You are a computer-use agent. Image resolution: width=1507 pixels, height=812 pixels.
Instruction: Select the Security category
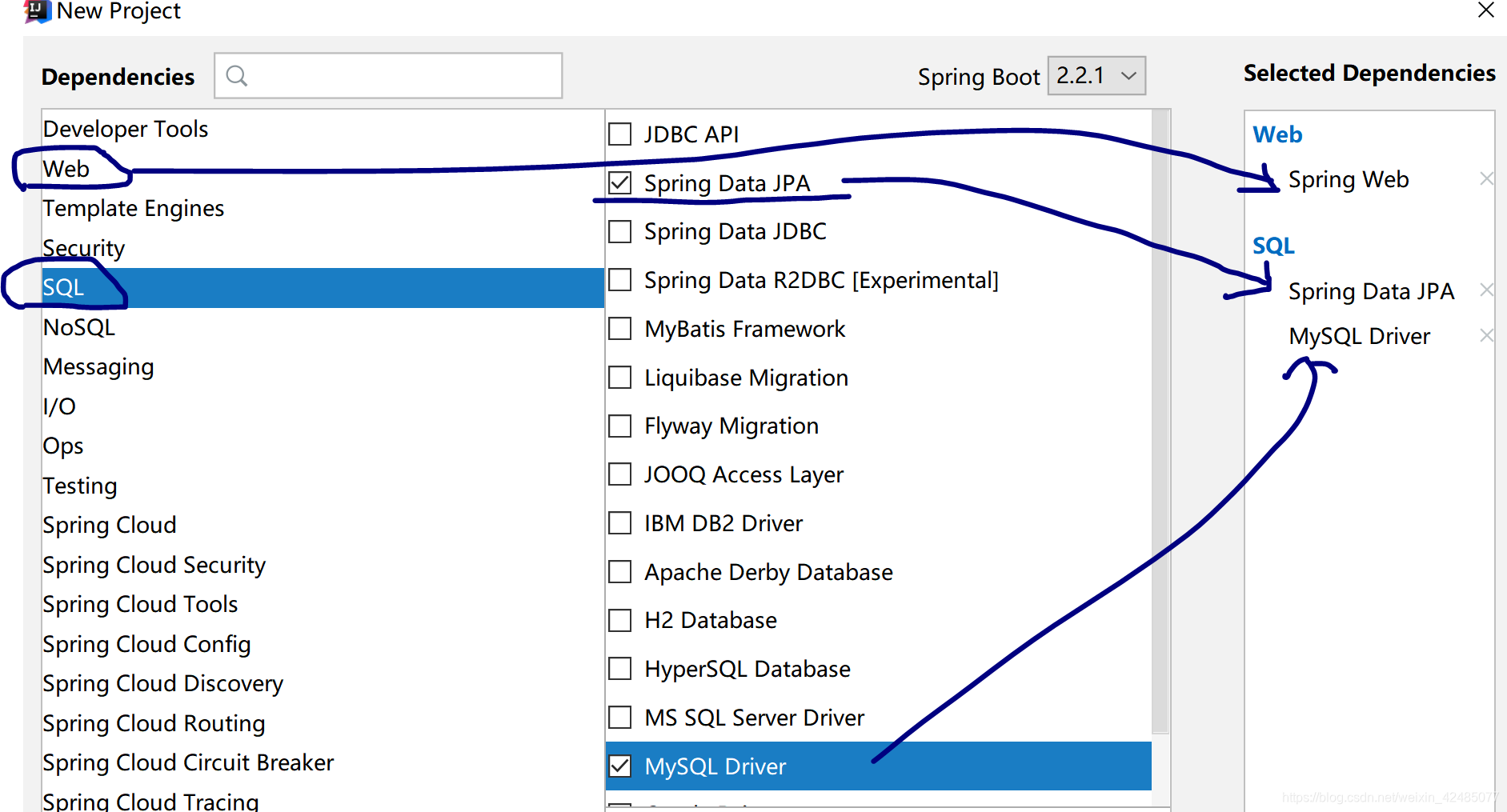tap(323, 248)
